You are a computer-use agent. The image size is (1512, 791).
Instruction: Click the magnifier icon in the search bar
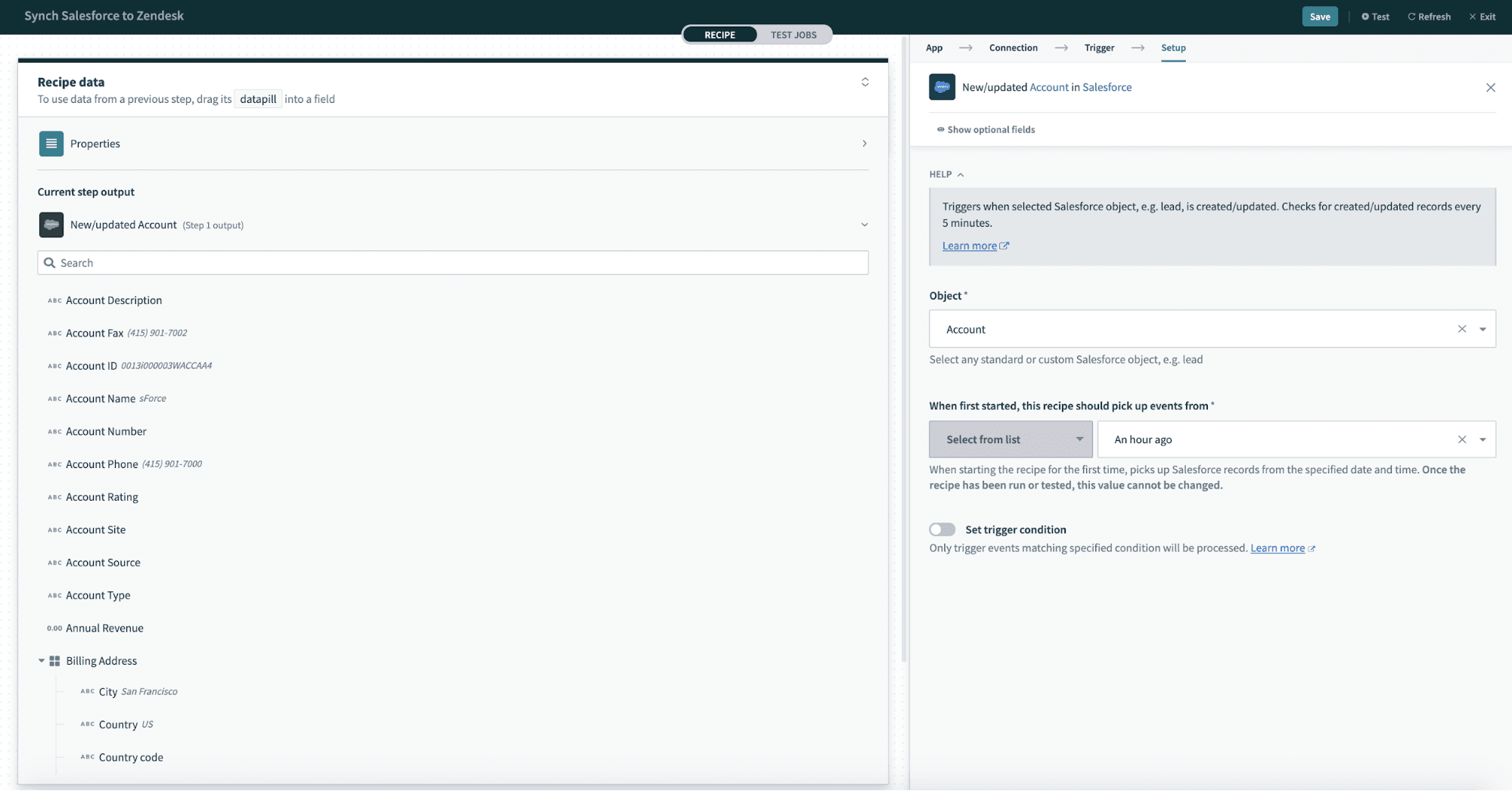[50, 262]
